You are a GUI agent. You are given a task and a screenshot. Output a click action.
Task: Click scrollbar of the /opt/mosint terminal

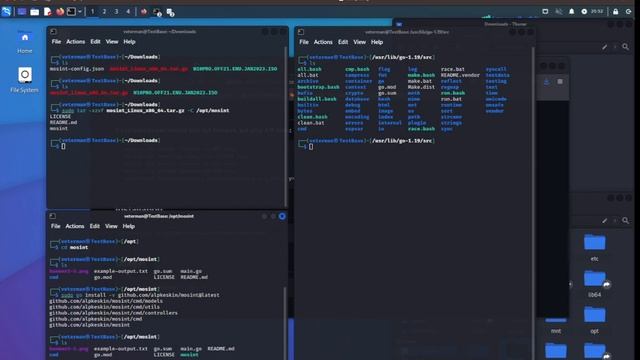[286, 322]
